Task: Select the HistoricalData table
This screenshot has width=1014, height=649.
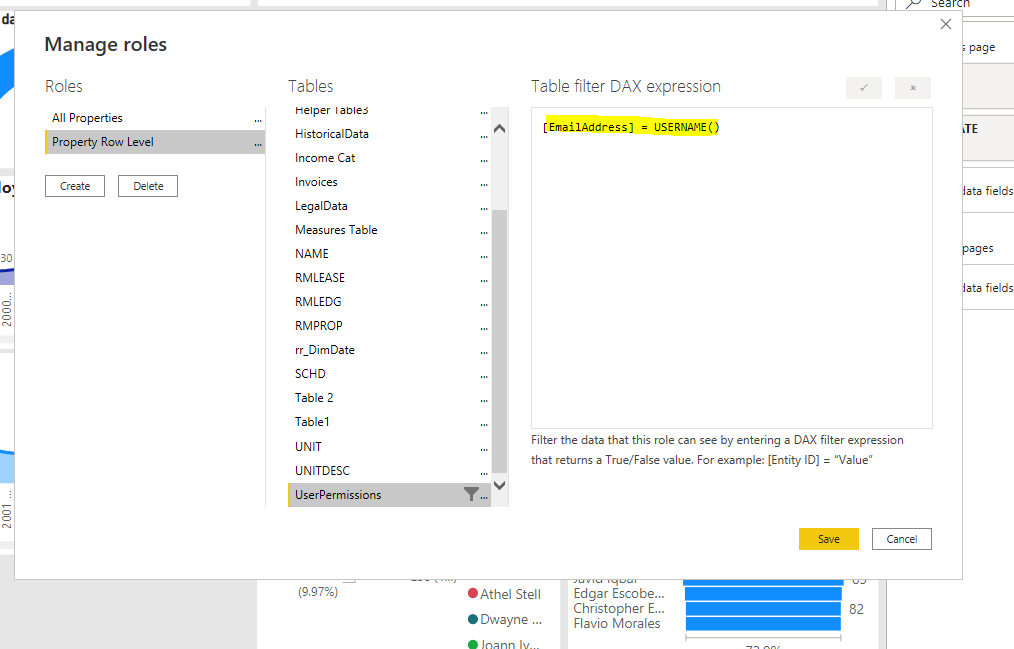Action: (389, 134)
